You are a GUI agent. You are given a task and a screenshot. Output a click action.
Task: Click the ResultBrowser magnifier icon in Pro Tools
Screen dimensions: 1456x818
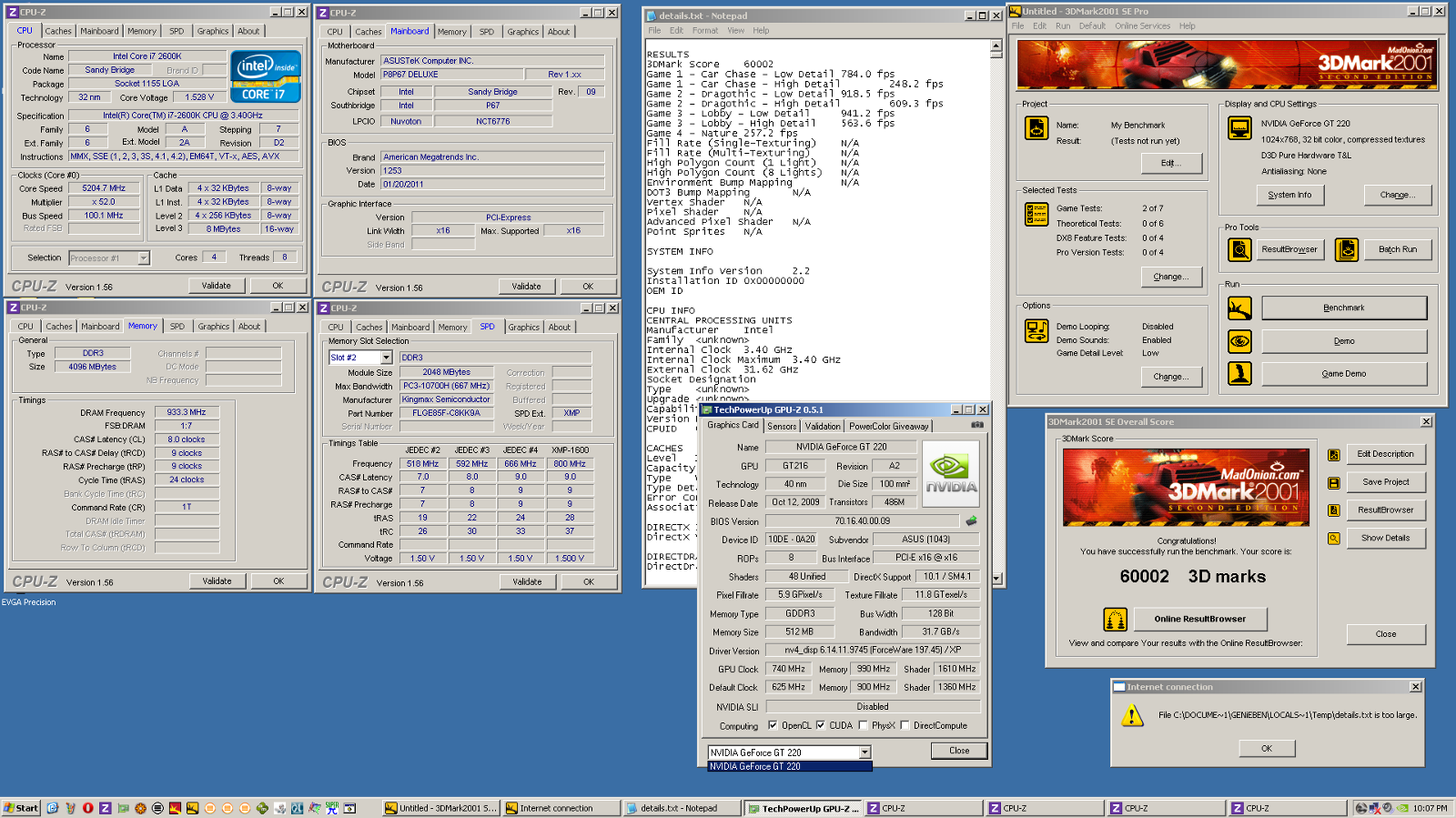tap(1239, 249)
